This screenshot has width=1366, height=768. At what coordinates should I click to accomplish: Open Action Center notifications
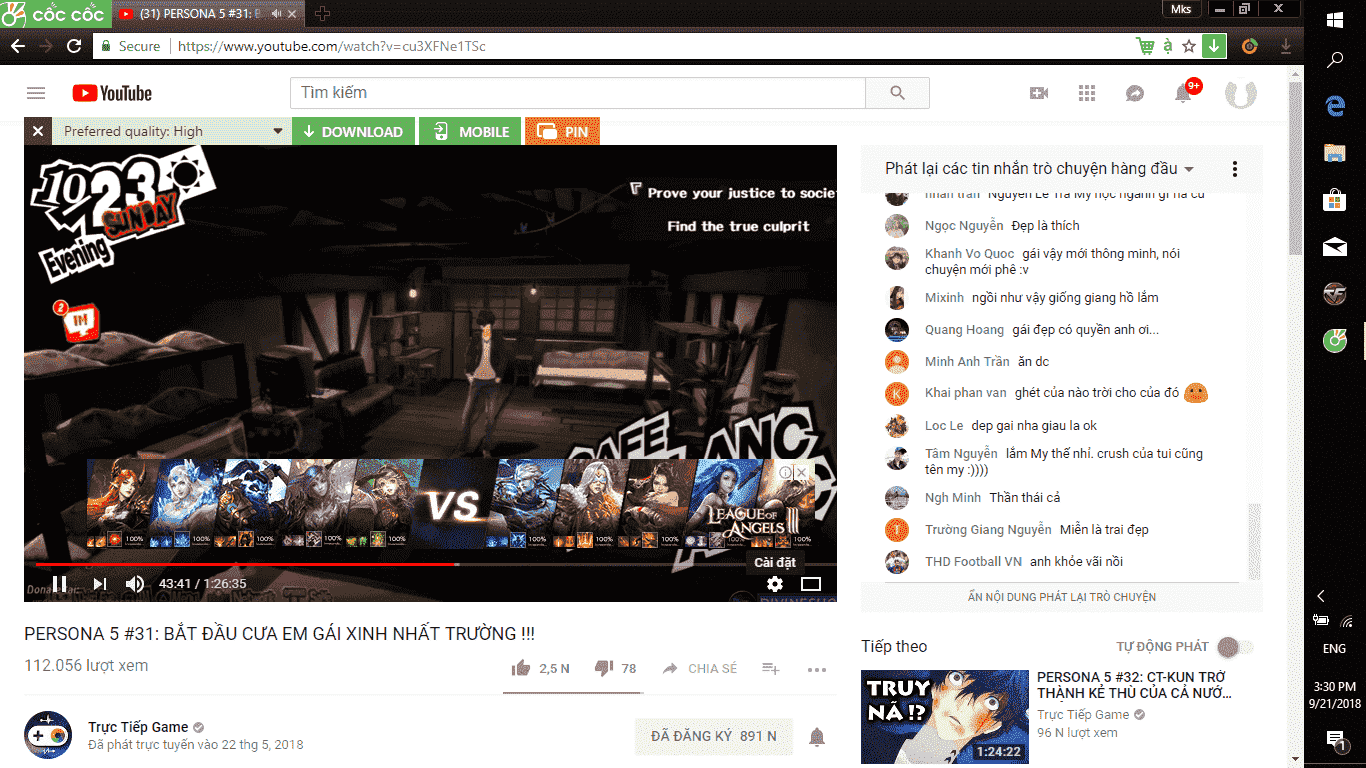[x=1335, y=740]
